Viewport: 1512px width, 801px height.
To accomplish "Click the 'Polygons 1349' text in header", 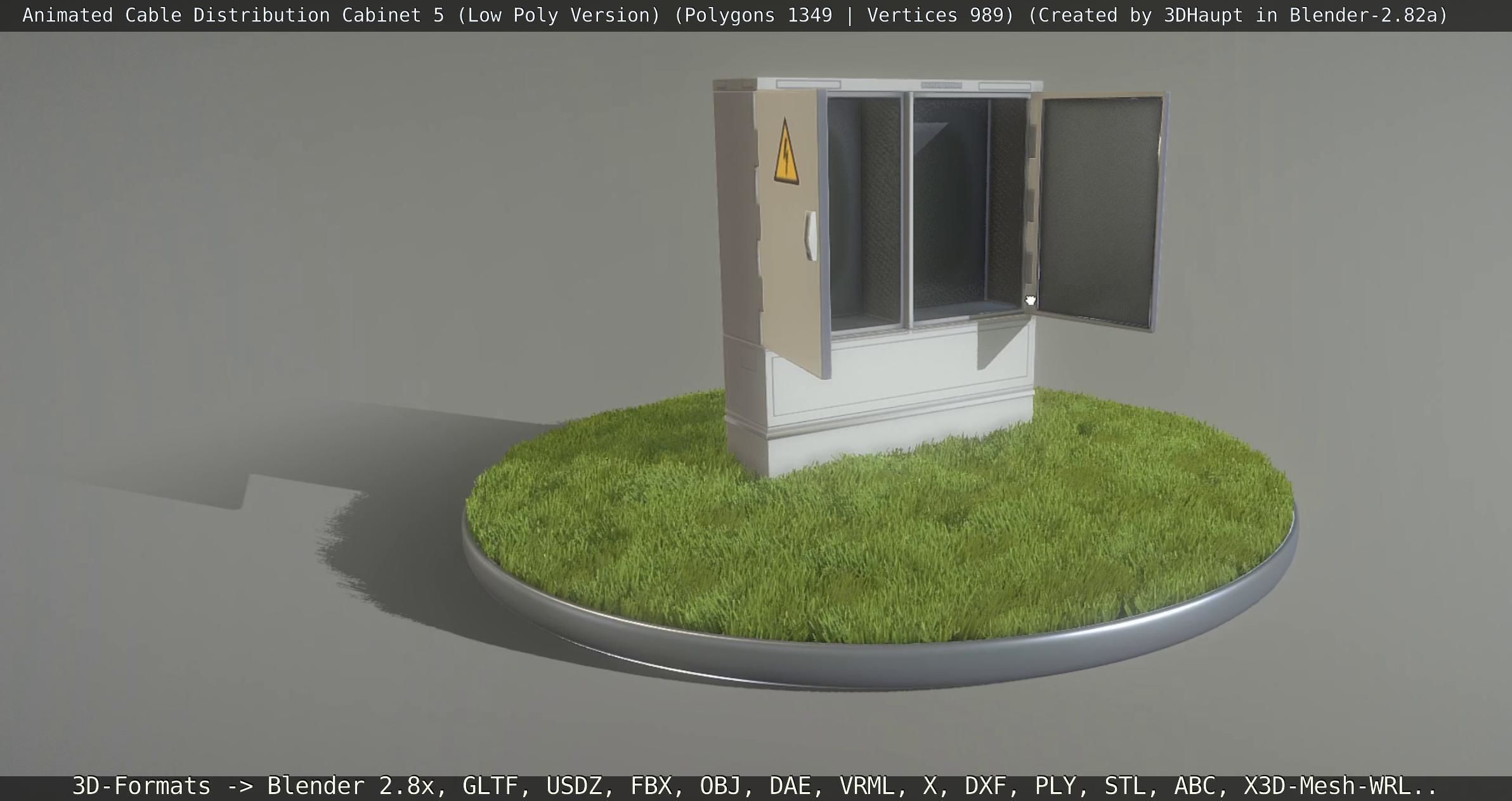I will point(758,15).
